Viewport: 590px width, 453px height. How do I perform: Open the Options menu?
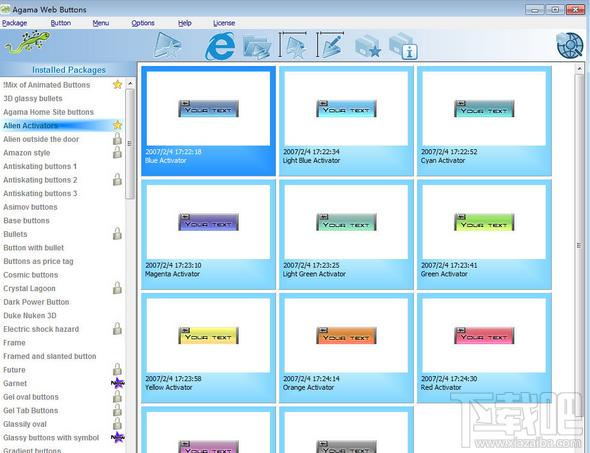point(143,23)
